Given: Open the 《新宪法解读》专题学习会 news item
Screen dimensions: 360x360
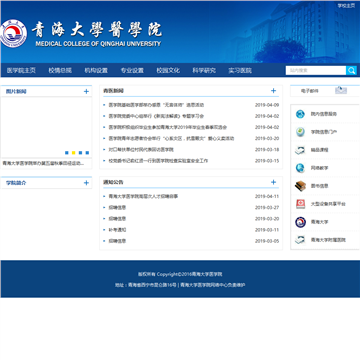Looking at the screenshot, I should click(156, 116).
